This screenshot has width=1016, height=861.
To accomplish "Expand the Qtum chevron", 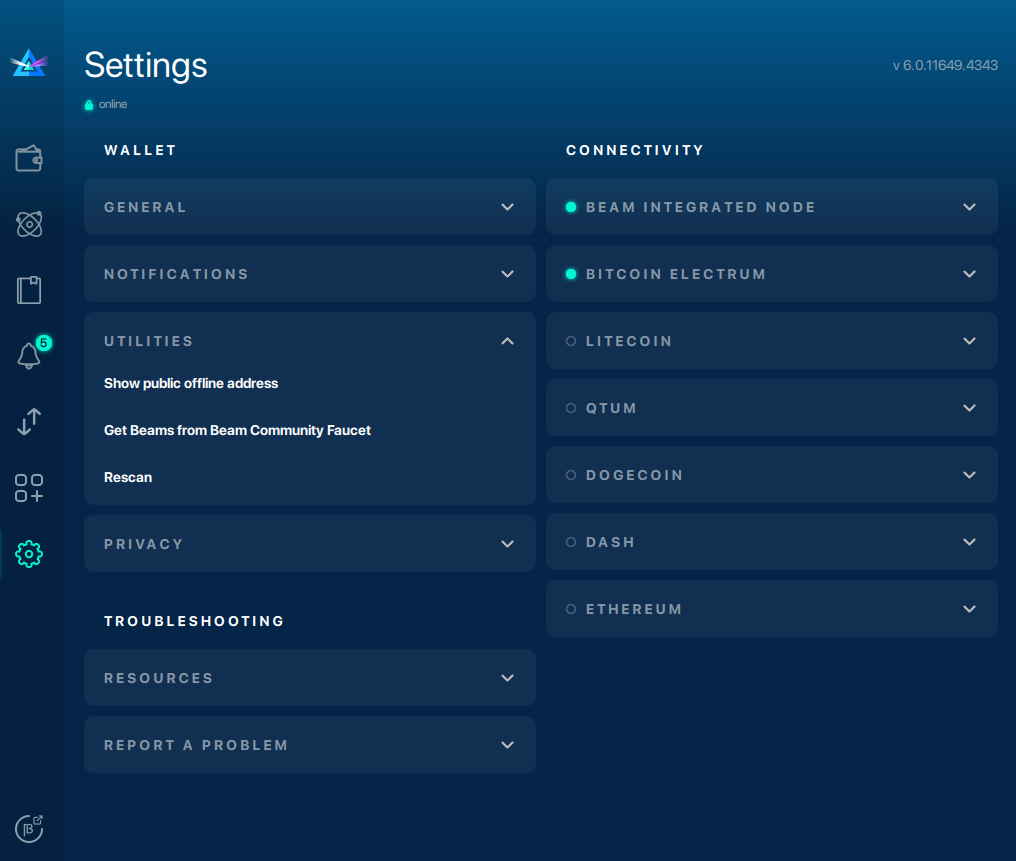I will click(x=969, y=408).
